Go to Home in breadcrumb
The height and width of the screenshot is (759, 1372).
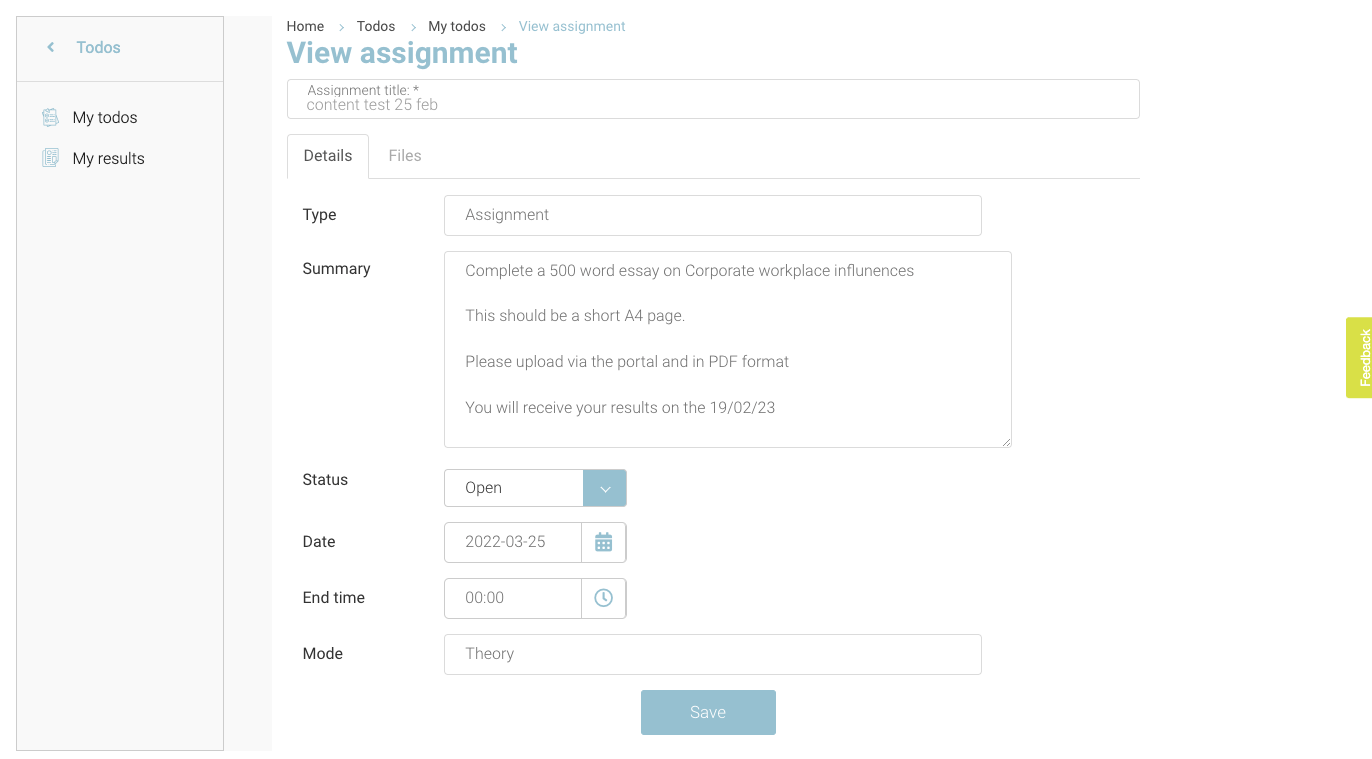click(305, 26)
